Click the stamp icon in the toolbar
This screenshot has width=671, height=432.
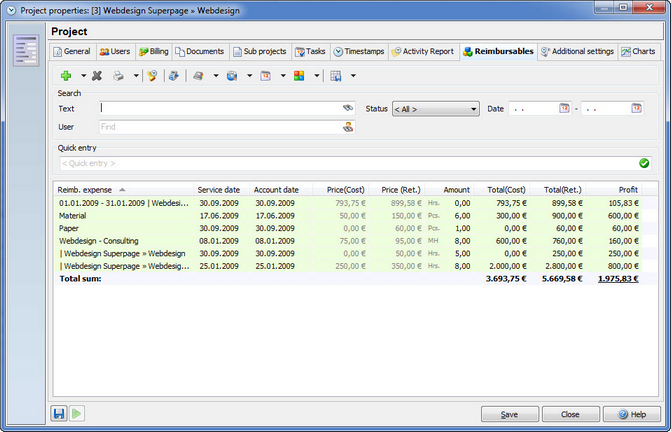click(x=152, y=76)
